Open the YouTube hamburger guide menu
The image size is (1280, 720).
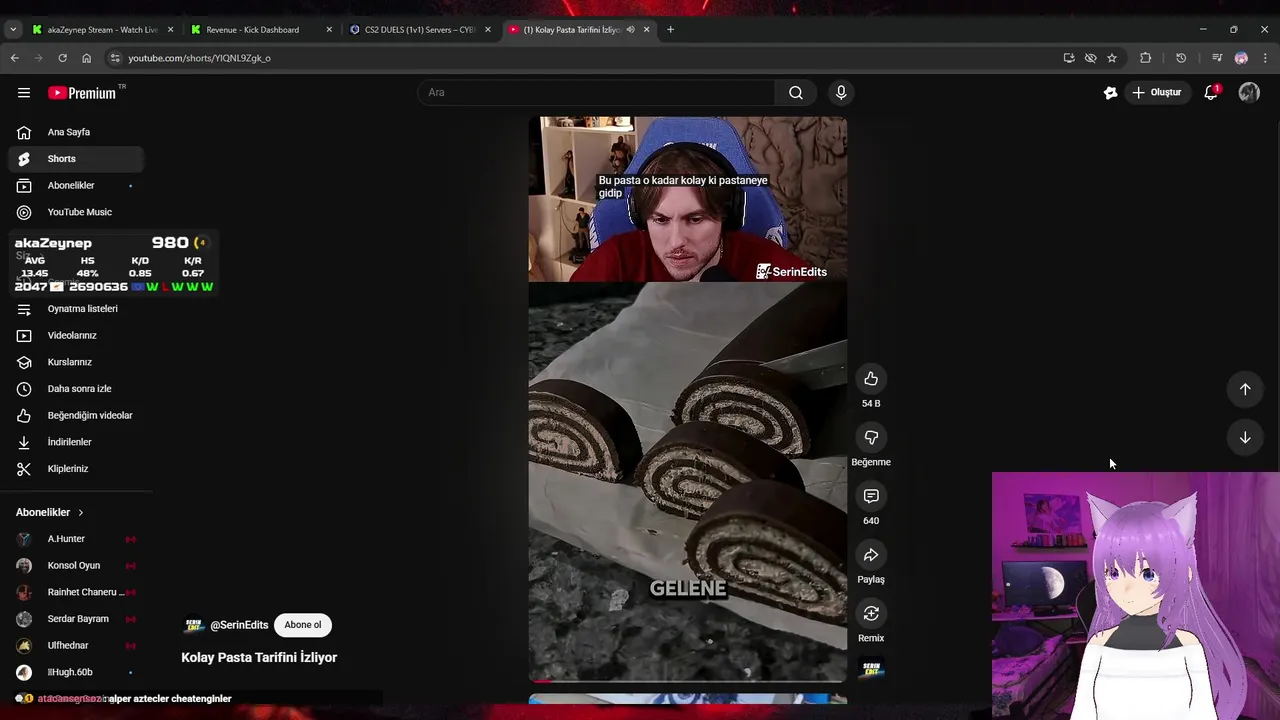click(x=24, y=93)
